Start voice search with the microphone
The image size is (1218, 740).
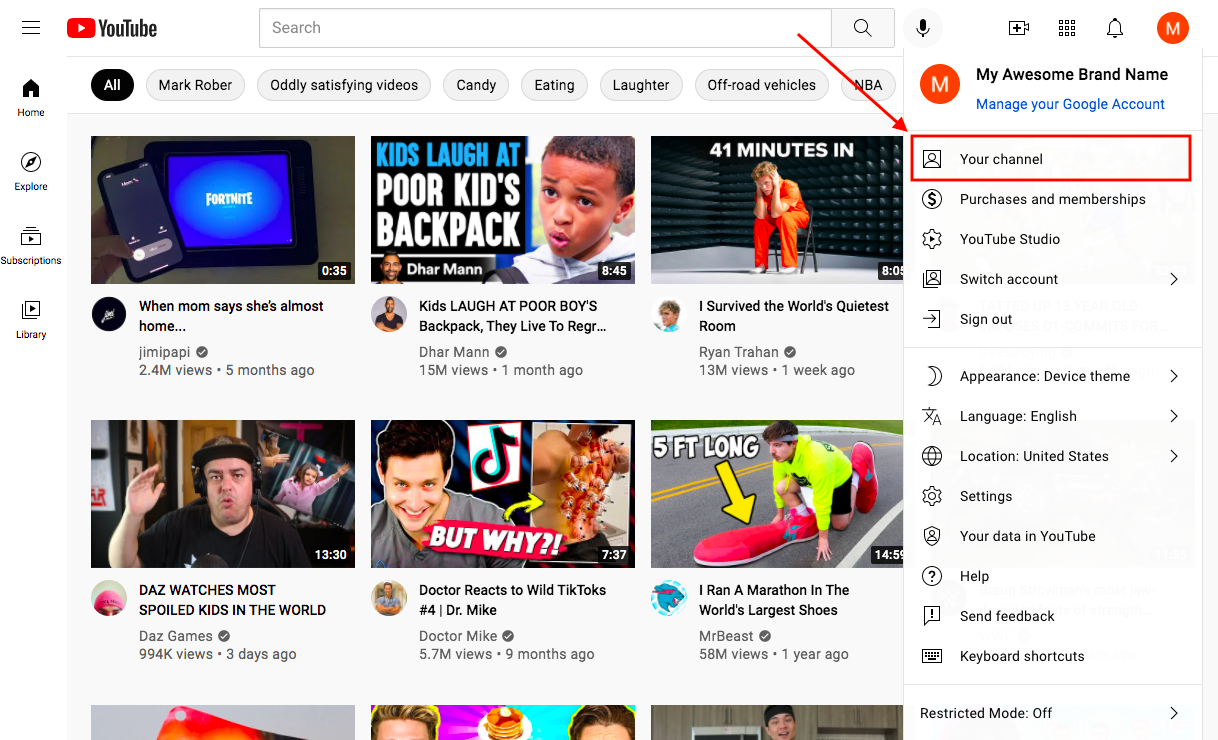[x=923, y=28]
